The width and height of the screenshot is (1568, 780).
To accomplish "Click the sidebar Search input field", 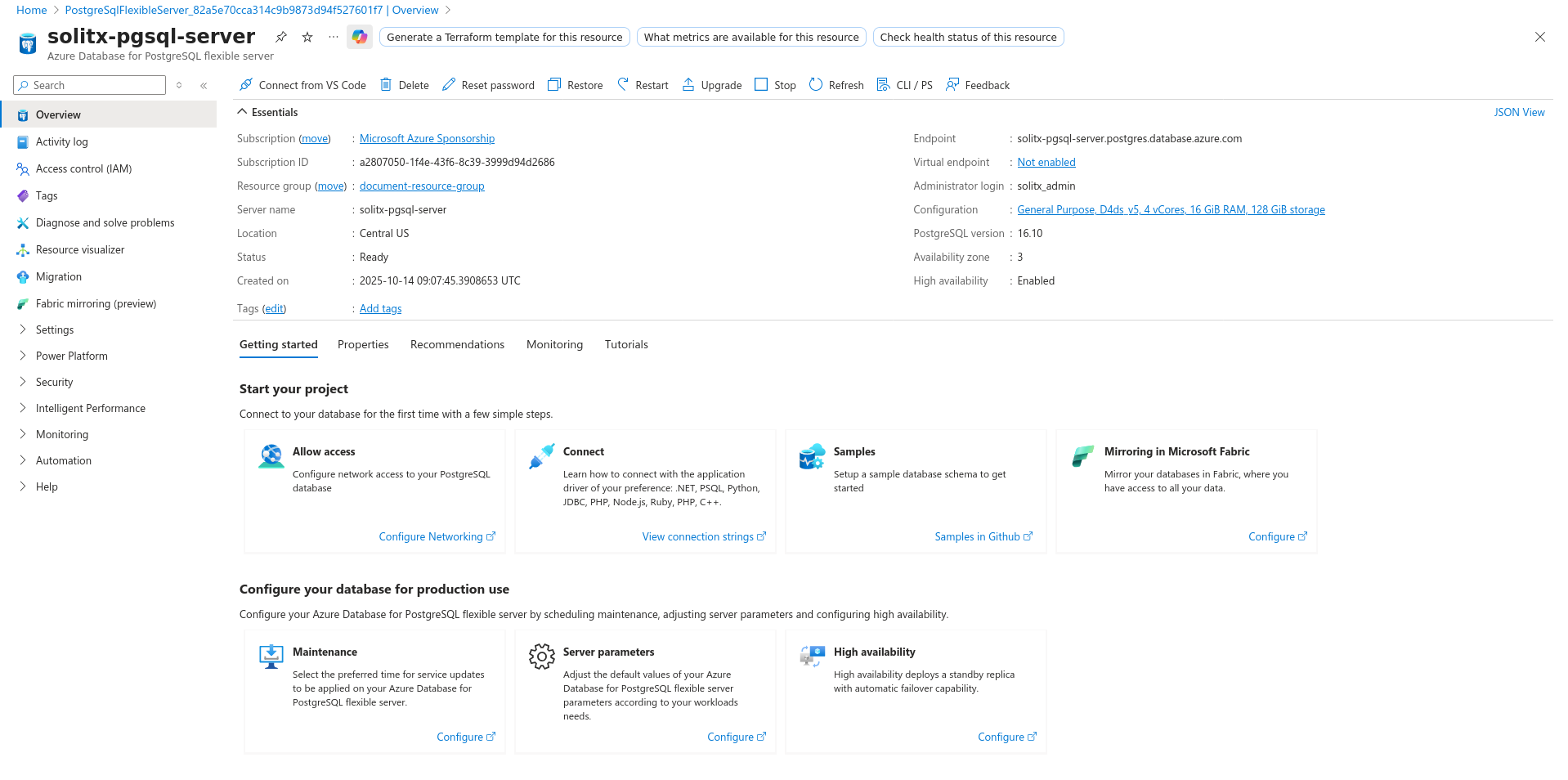I will (89, 85).
